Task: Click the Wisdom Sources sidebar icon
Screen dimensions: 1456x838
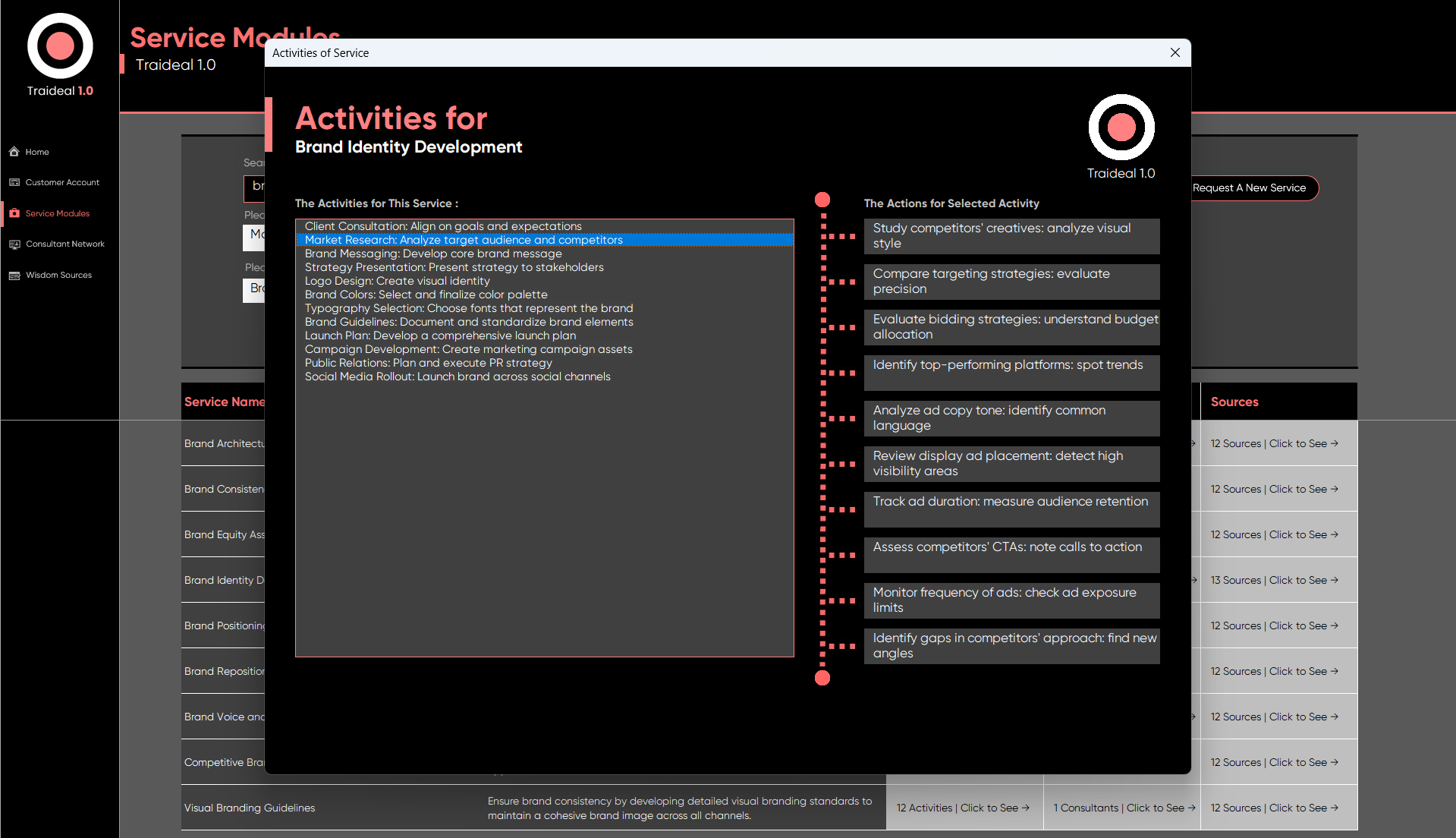Action: pyautogui.click(x=14, y=276)
